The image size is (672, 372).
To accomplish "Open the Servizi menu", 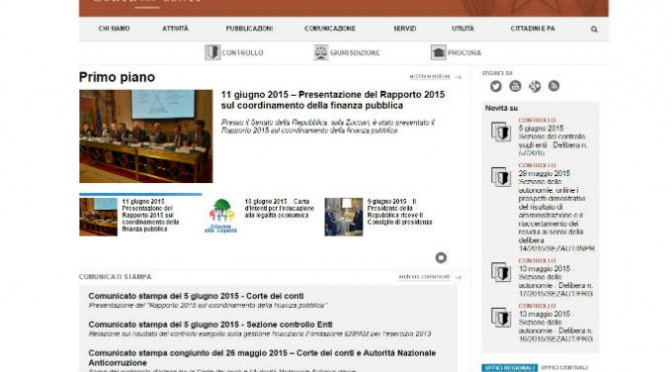I will [x=405, y=29].
